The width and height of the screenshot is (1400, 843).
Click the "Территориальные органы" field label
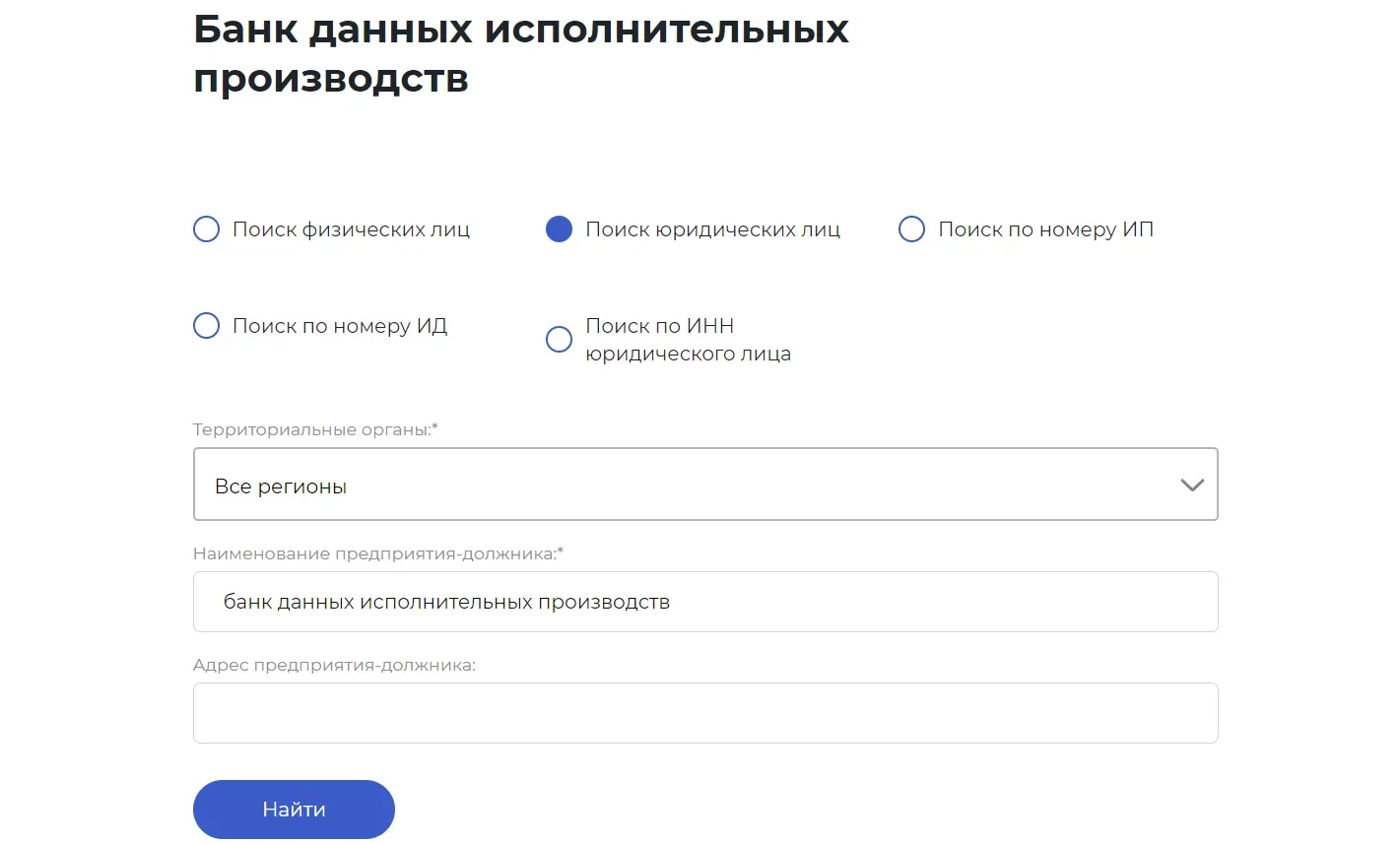click(x=315, y=430)
